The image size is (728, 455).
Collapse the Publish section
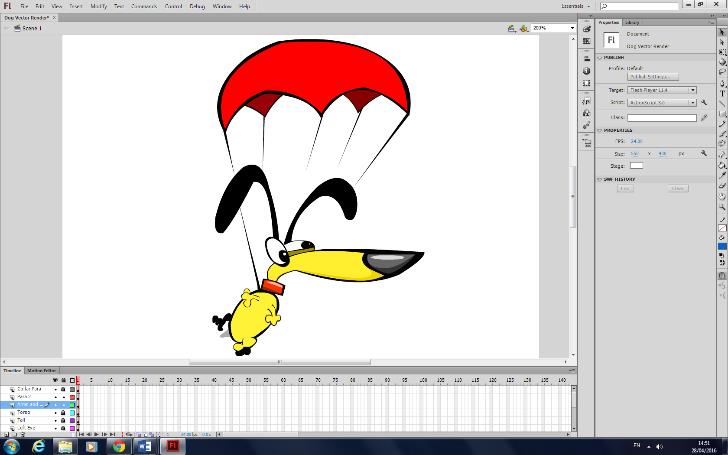coord(599,58)
